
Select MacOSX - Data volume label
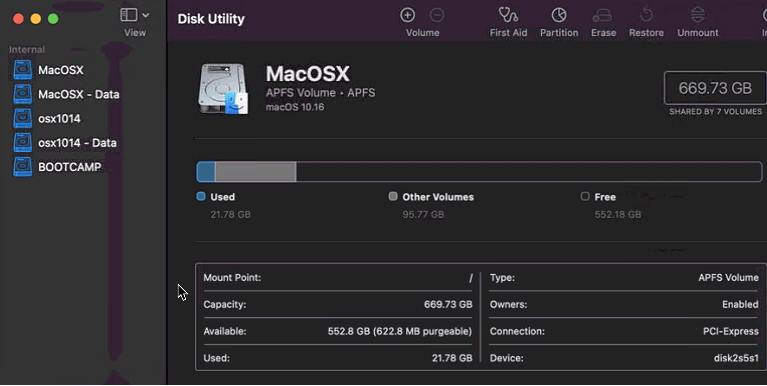pyautogui.click(x=79, y=94)
